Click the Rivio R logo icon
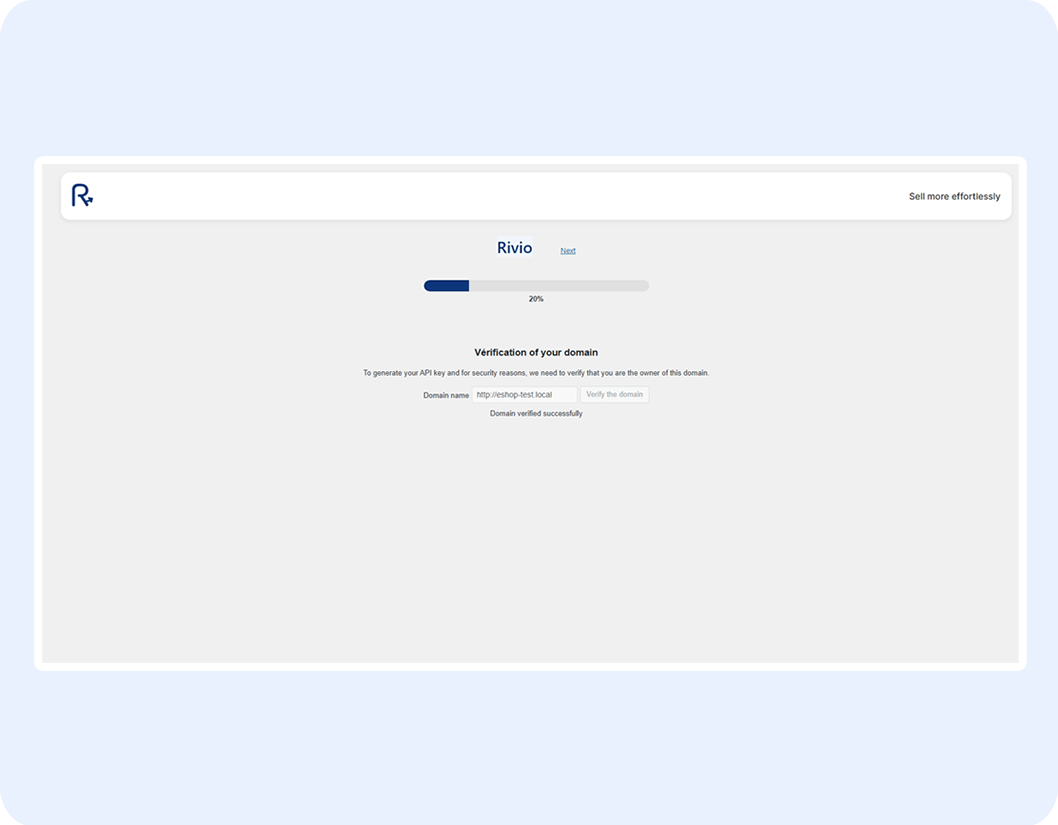The height and width of the screenshot is (825, 1058). (82, 196)
